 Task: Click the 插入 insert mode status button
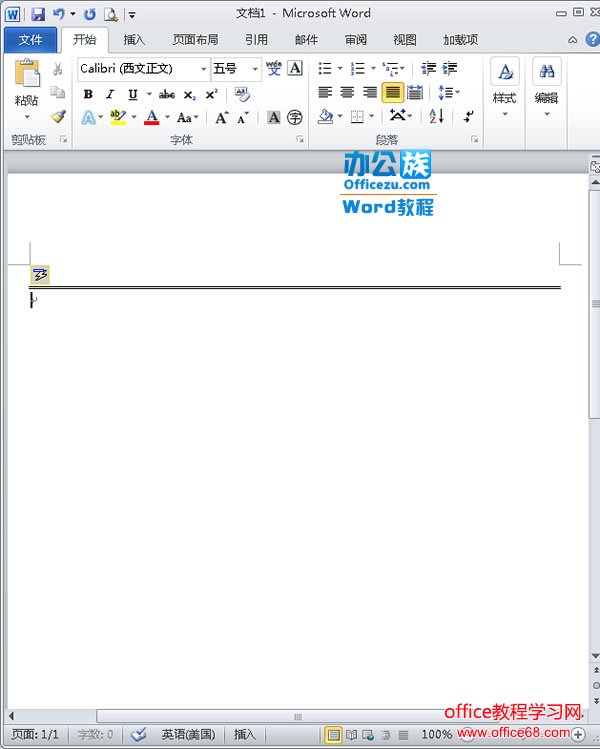pyautogui.click(x=245, y=734)
